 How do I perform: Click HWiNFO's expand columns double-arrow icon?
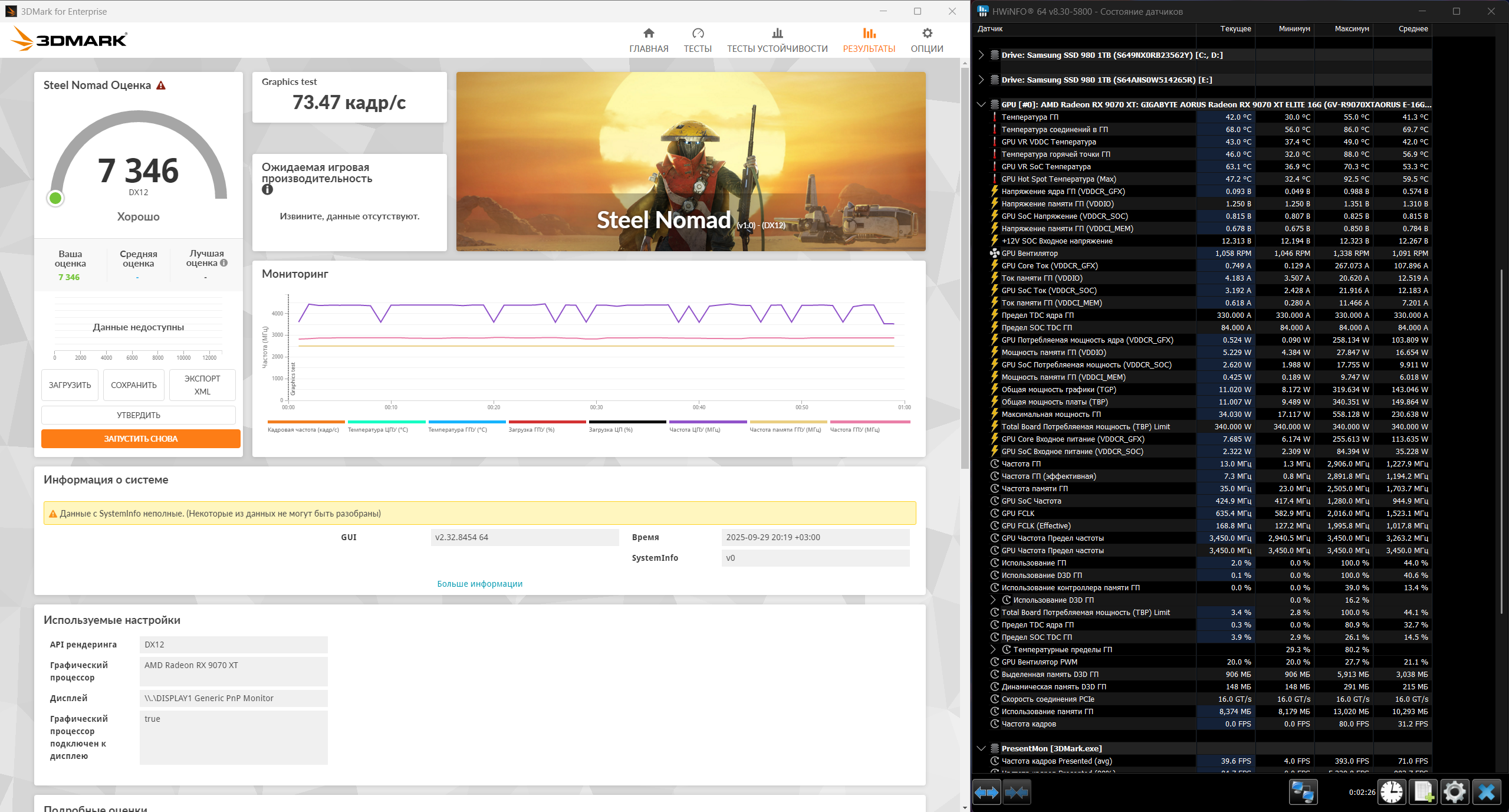tap(987, 792)
